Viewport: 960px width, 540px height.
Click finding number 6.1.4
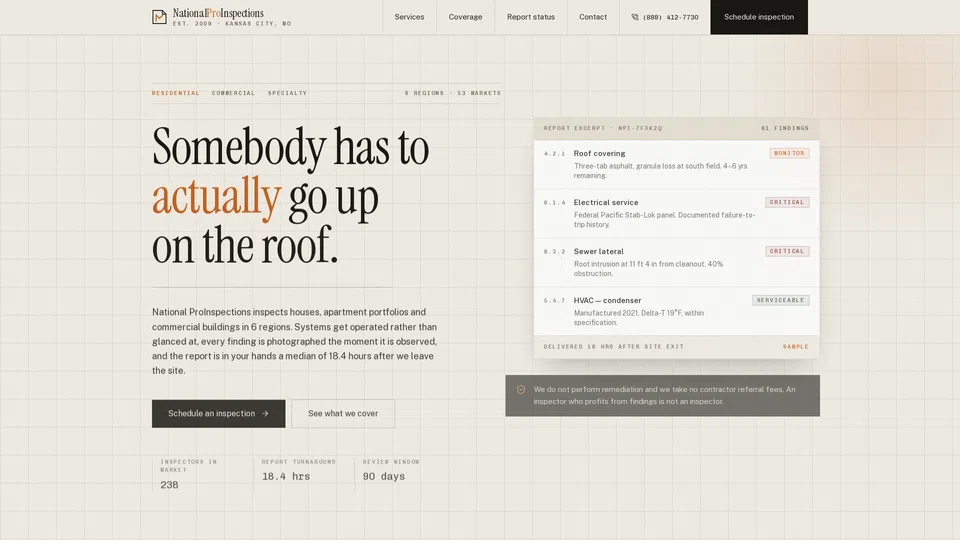pos(555,203)
